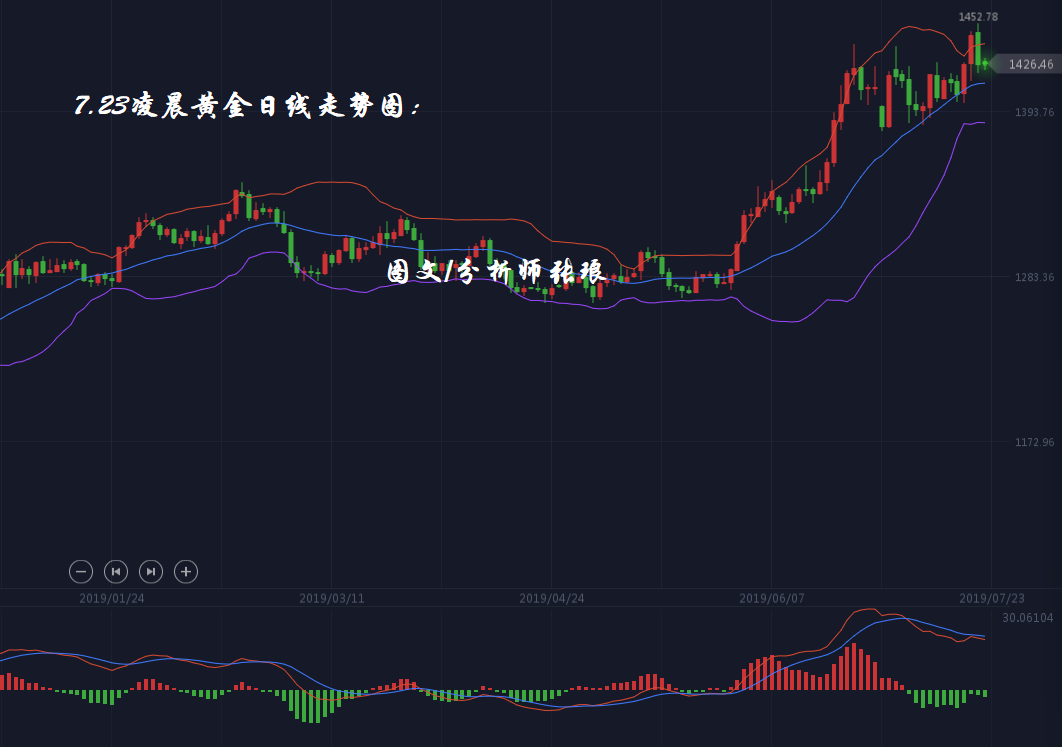Select the 2019/03/11 date label
The height and width of the screenshot is (747, 1062).
click(x=332, y=599)
